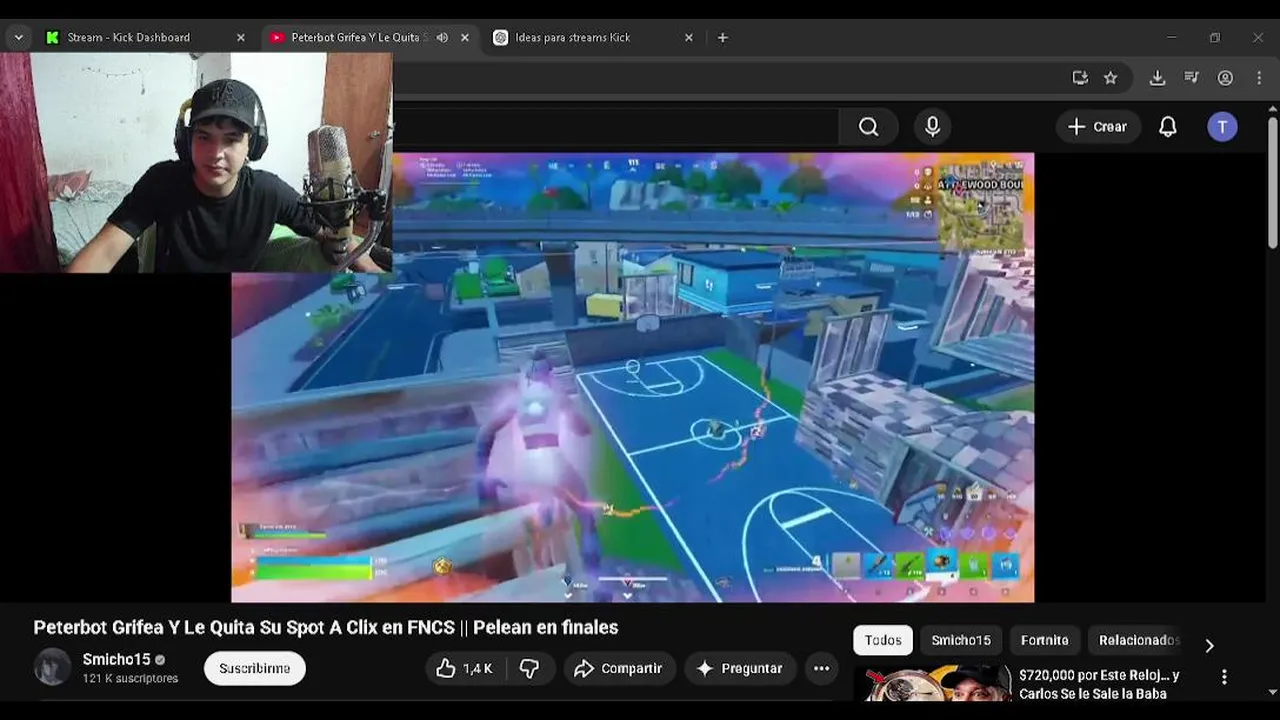Open YouTube notifications bell
This screenshot has height=720, width=1280.
[x=1167, y=126]
